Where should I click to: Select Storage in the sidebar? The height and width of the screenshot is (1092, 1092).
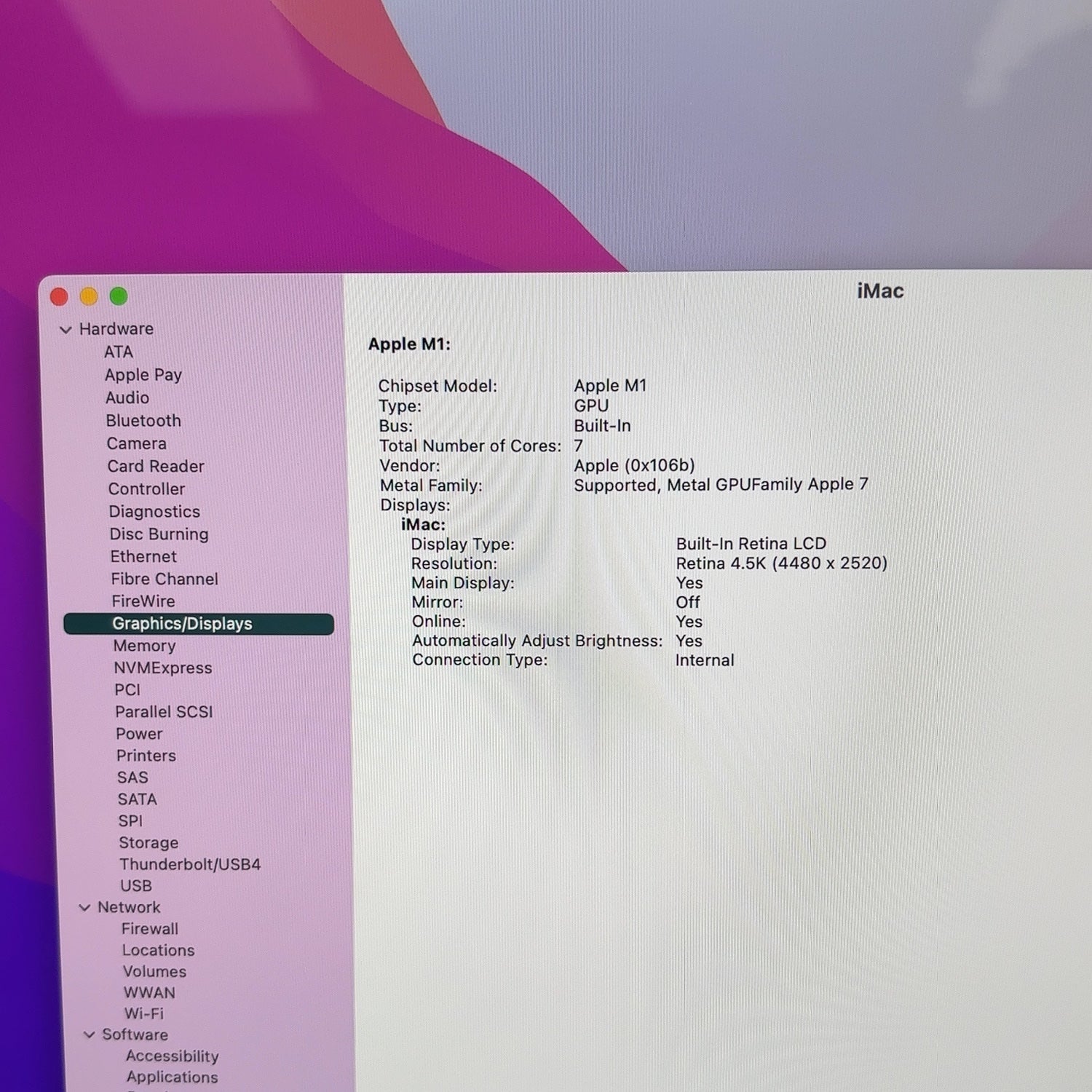[x=149, y=843]
